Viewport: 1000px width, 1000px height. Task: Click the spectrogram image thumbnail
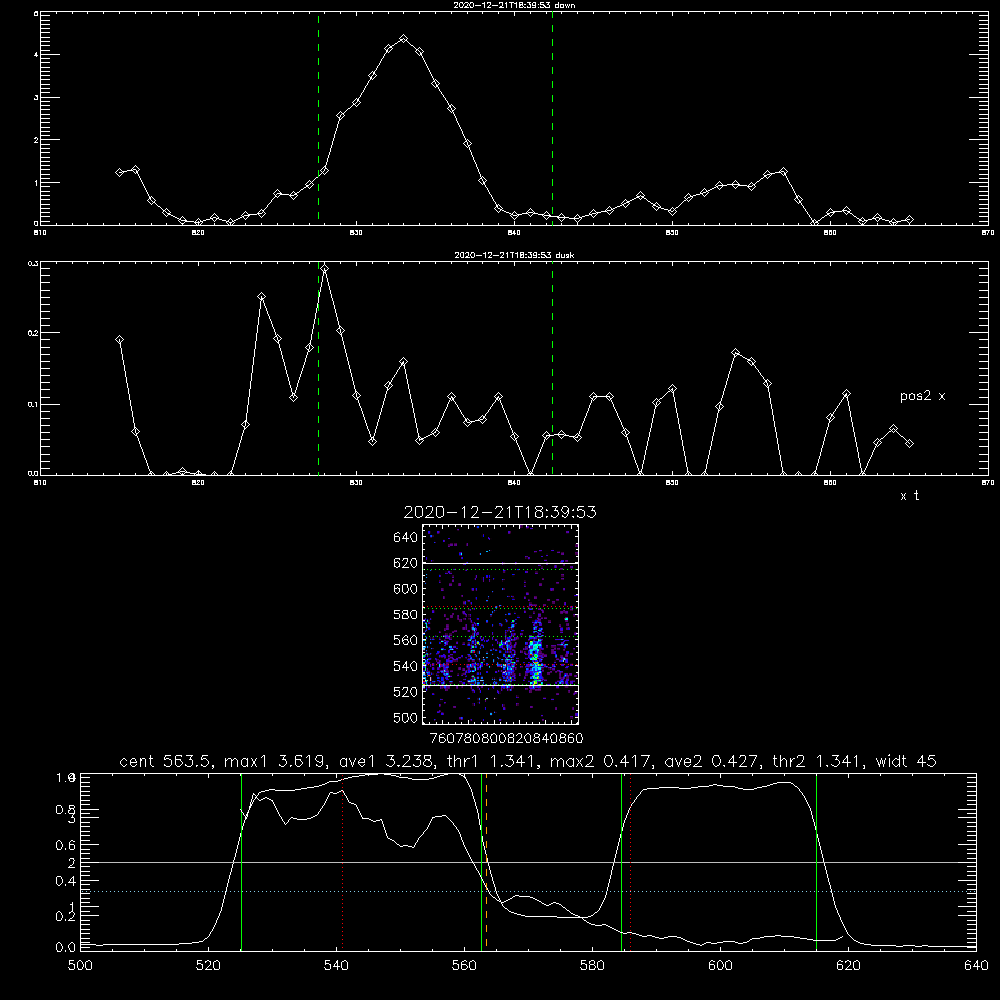pos(500,624)
